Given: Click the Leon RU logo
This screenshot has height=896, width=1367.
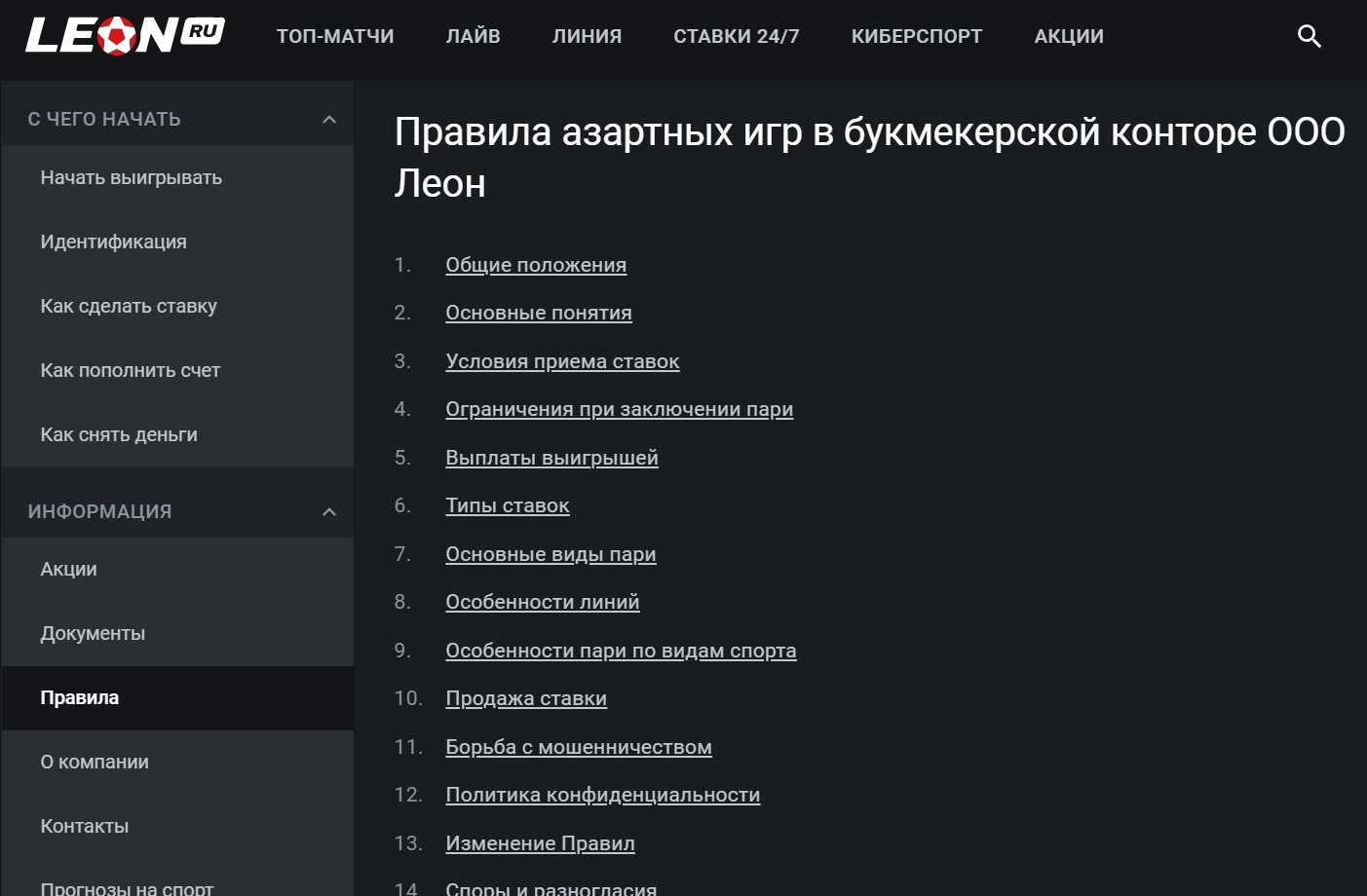Looking at the screenshot, I should click(x=125, y=36).
